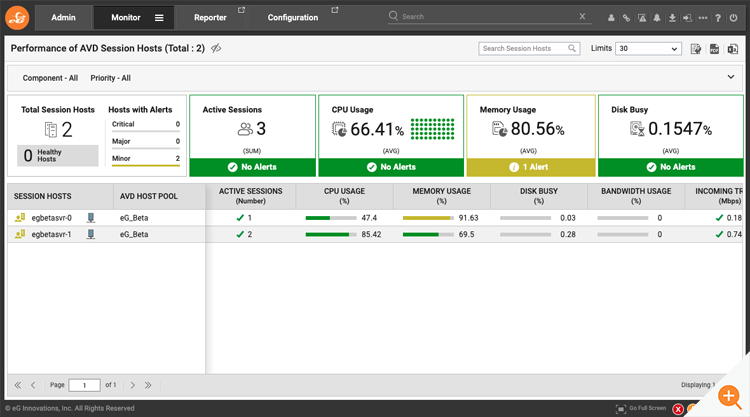Screen dimensions: 750x417
Task: Click the server tower icon for egbetasvr-1
Action: 90,234
